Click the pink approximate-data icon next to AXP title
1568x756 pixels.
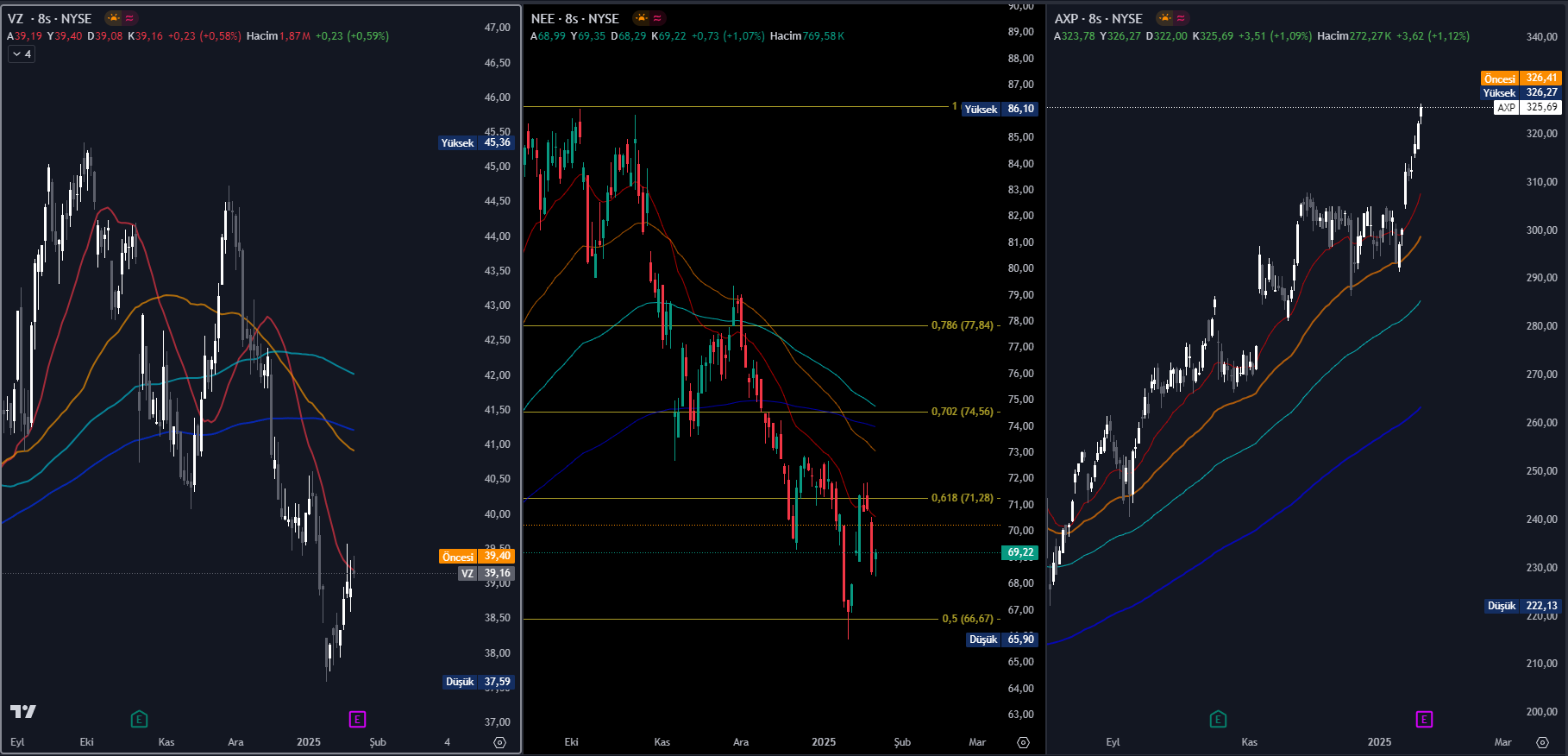coord(1181,18)
